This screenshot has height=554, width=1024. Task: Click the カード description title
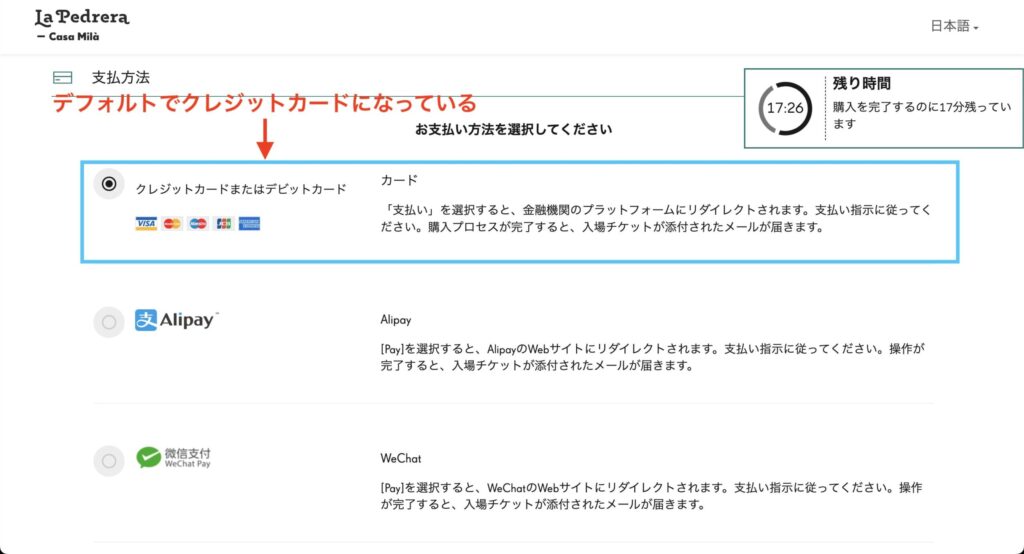tap(399, 180)
